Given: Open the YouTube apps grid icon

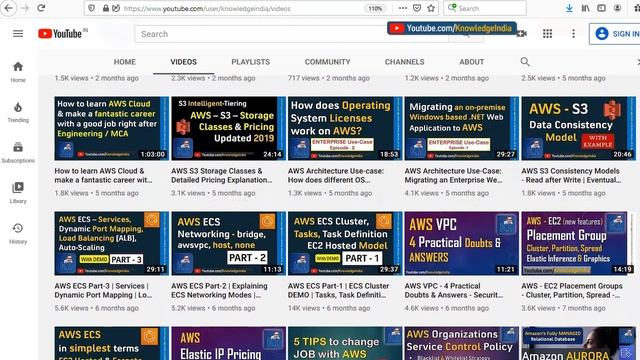Looking at the screenshot, I should coord(547,33).
